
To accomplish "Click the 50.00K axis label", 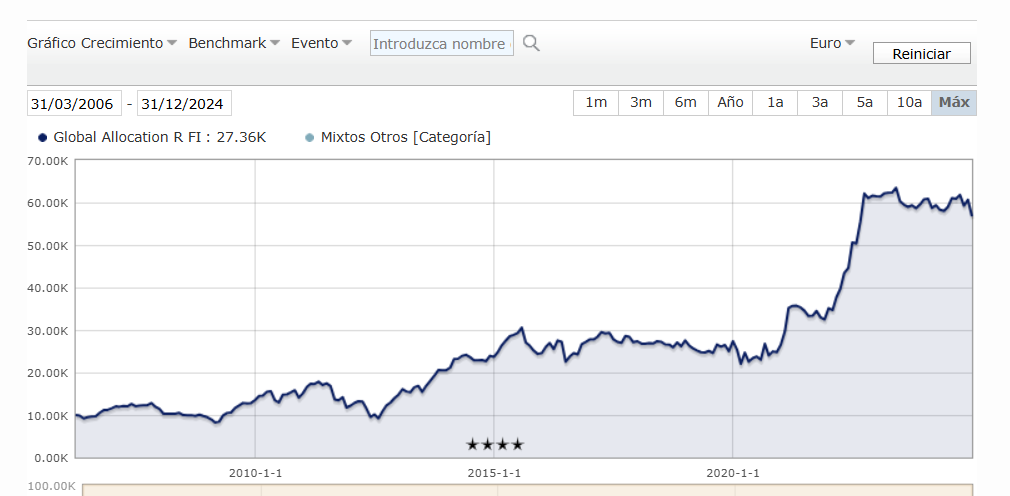I will point(48,245).
